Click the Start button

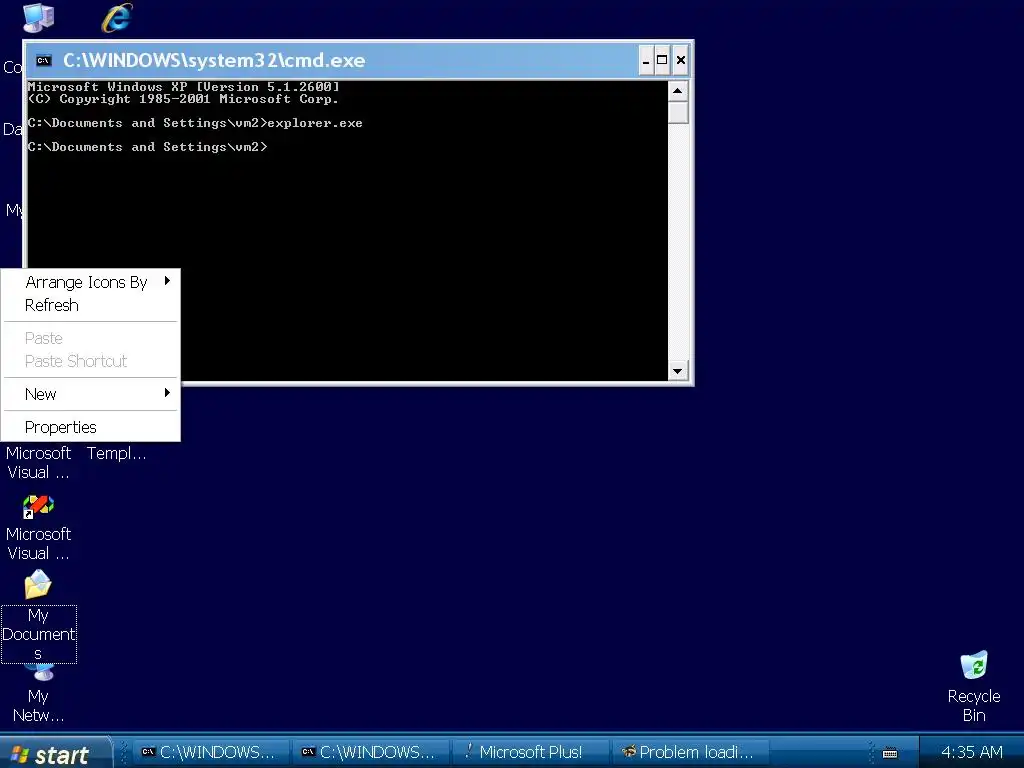[x=56, y=754]
